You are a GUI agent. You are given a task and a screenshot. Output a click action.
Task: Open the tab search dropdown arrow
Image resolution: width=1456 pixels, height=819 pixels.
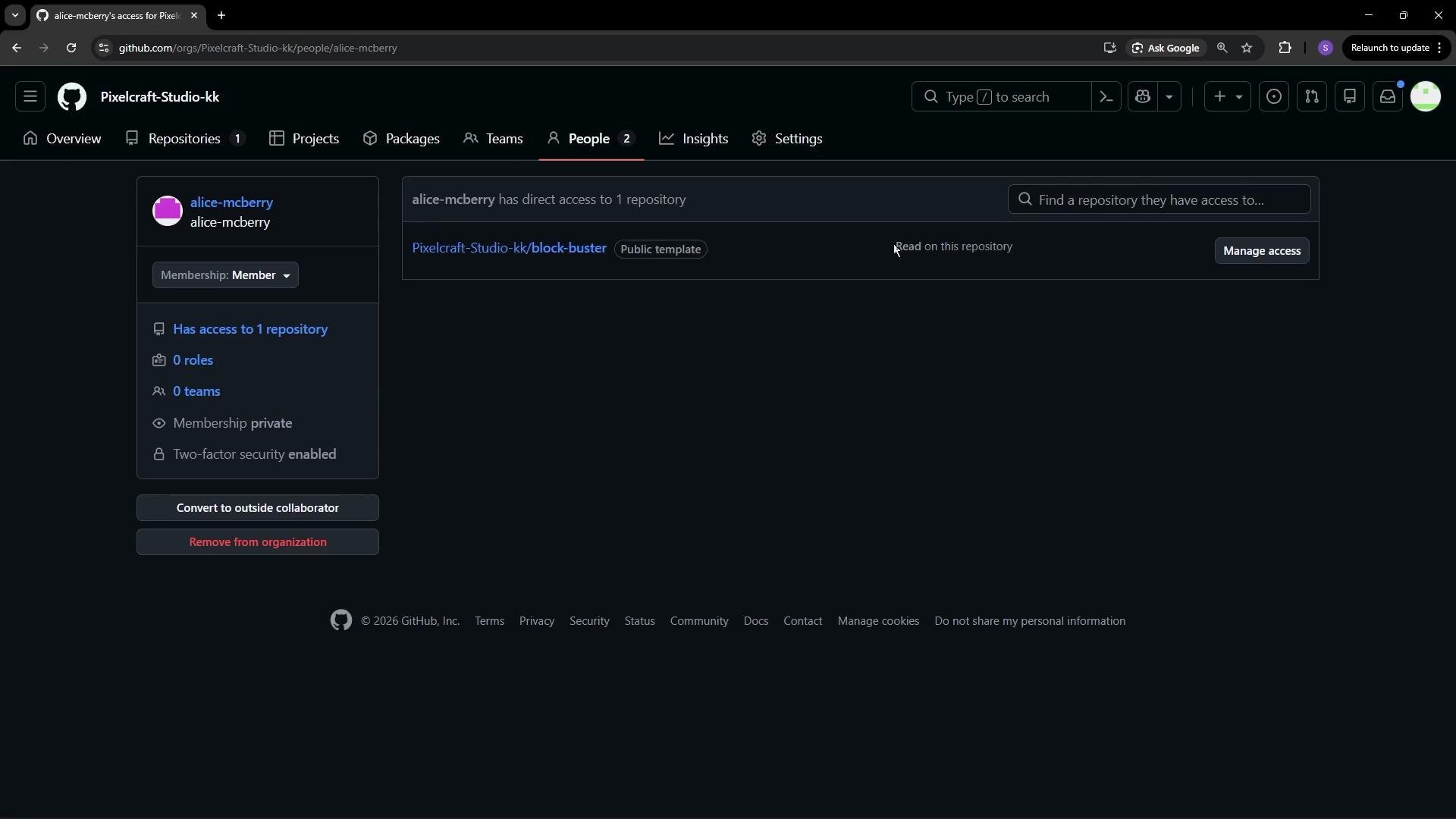(x=14, y=15)
